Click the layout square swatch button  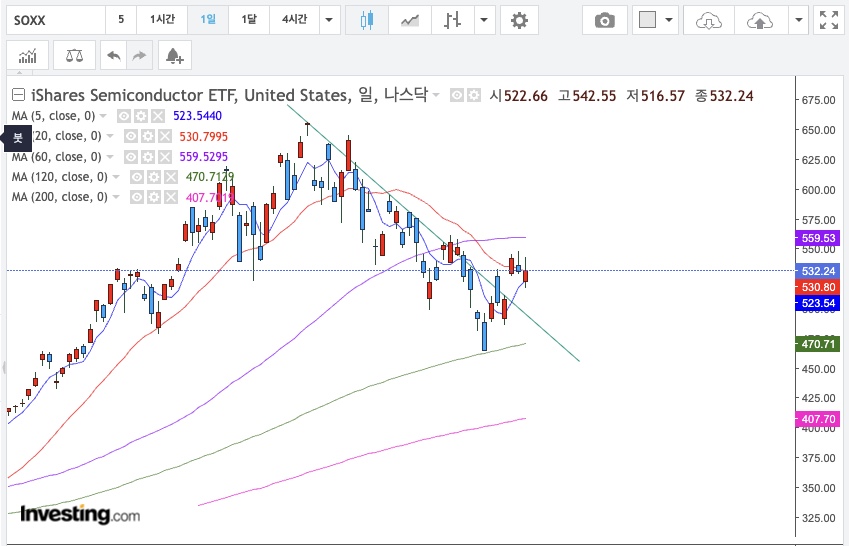(647, 21)
